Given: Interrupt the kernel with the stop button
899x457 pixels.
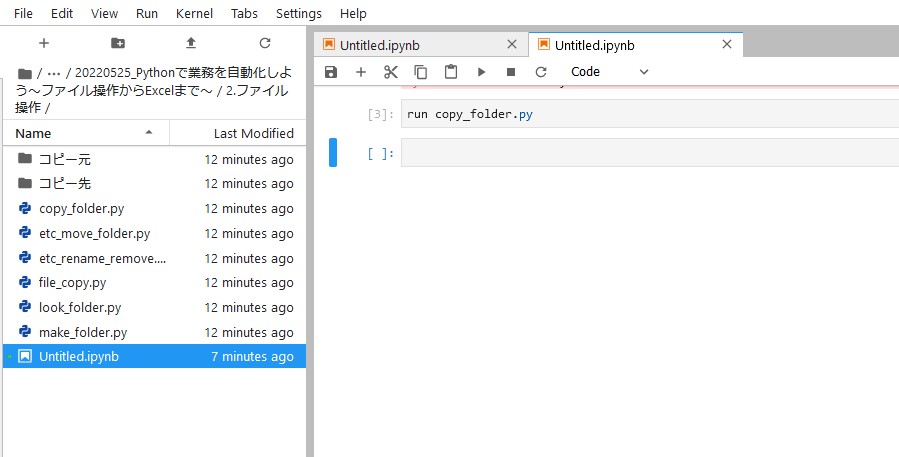Looking at the screenshot, I should click(x=511, y=72).
